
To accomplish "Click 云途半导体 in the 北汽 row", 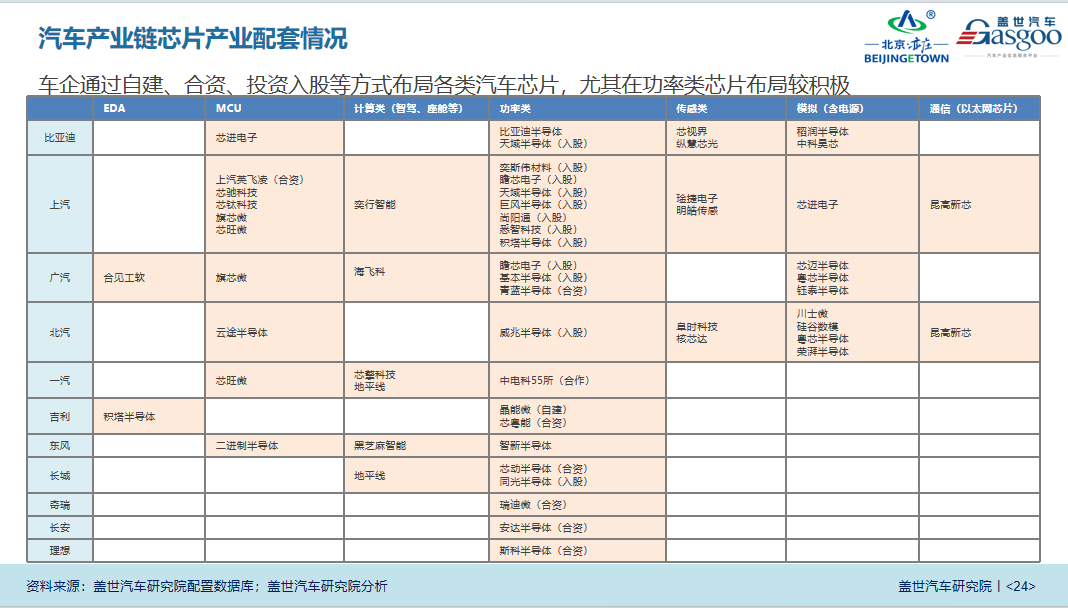I will click(x=242, y=332).
